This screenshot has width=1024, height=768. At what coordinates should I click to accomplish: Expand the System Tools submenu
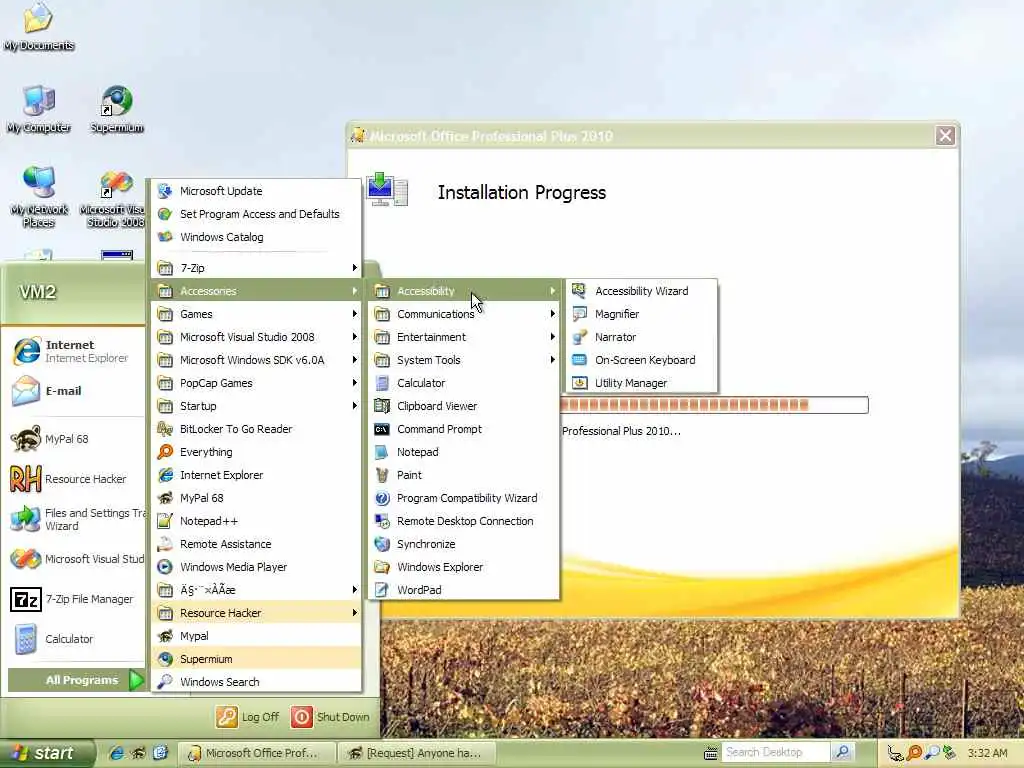464,360
